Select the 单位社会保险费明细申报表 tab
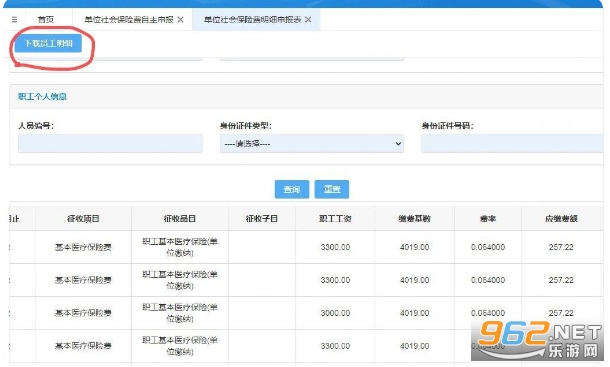610x367 pixels. click(x=252, y=19)
